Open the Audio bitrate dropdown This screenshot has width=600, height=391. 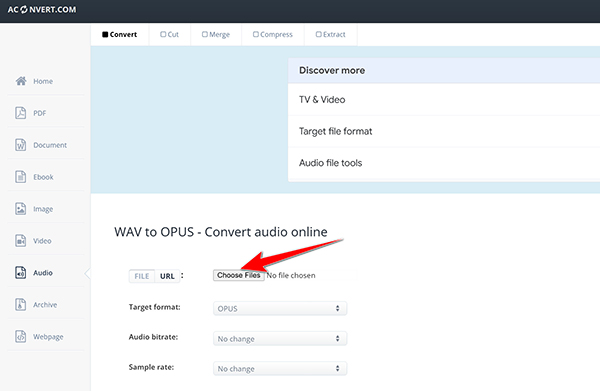[x=280, y=339]
